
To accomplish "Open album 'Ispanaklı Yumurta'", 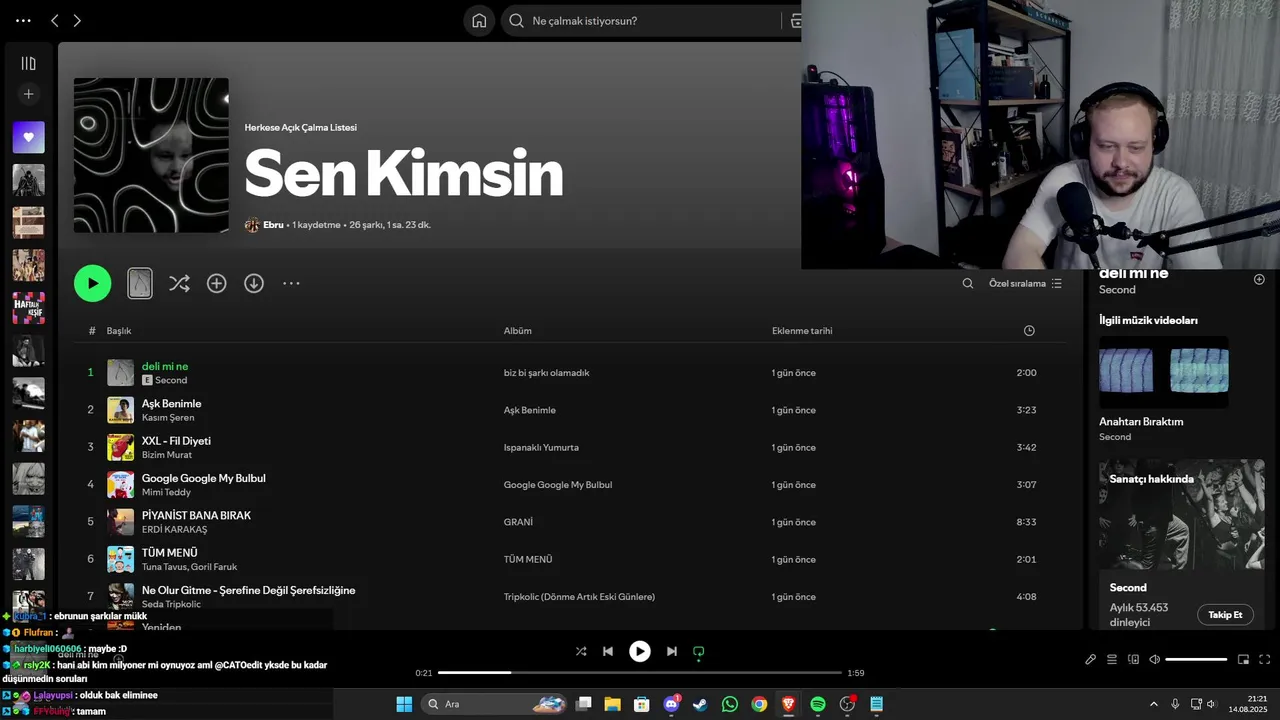I will tap(541, 447).
